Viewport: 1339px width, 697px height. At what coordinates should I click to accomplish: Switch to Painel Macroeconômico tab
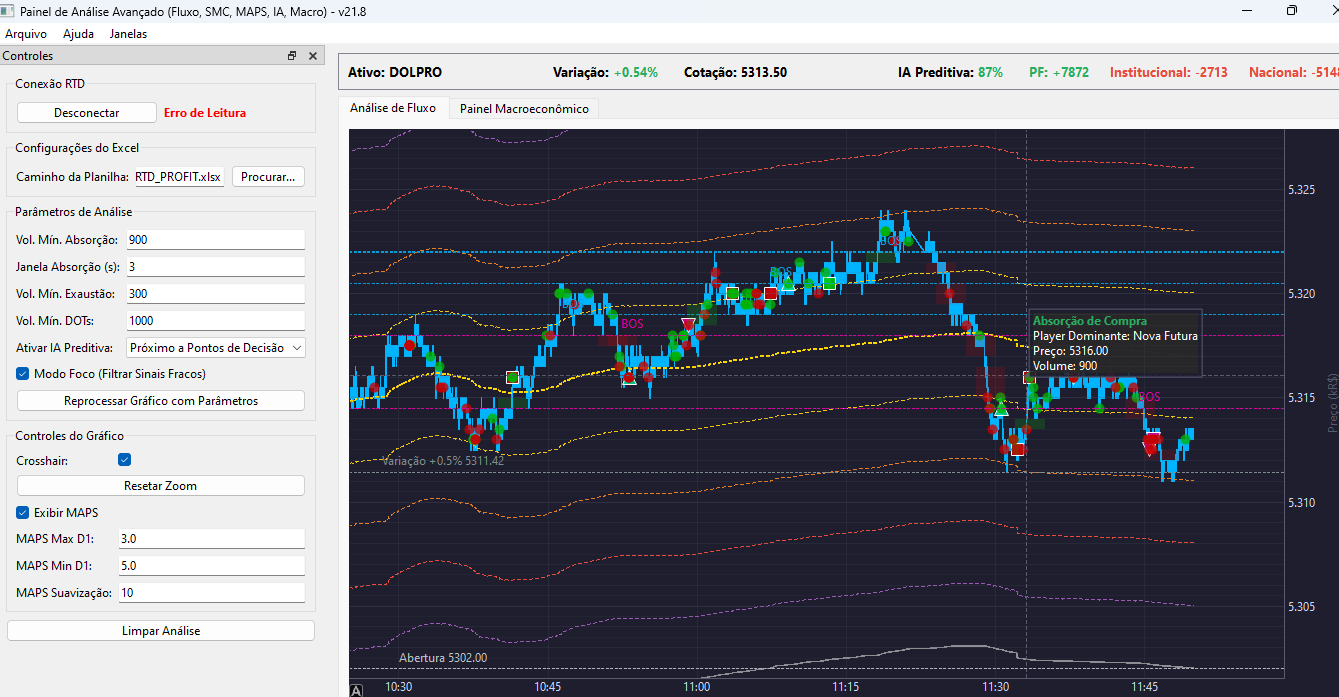(x=524, y=108)
